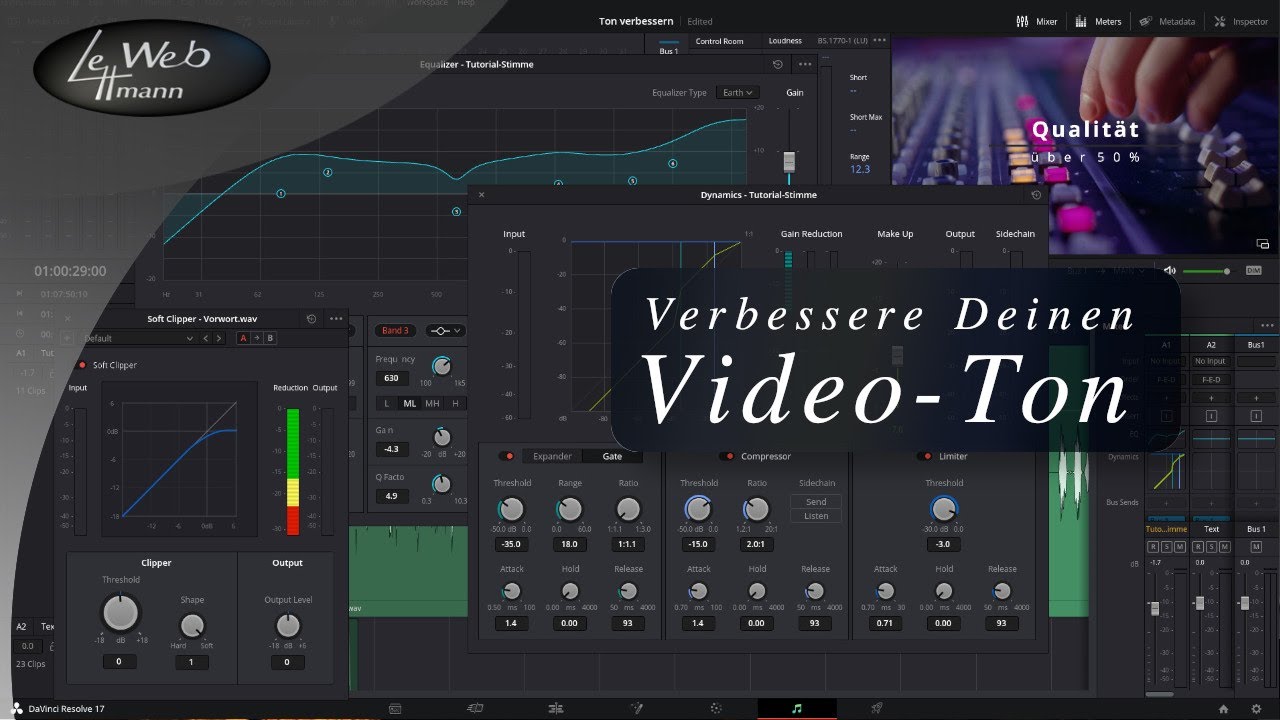Screen dimensions: 1280x720
Task: Open the Mixer panel from top toolbar
Action: (1036, 21)
